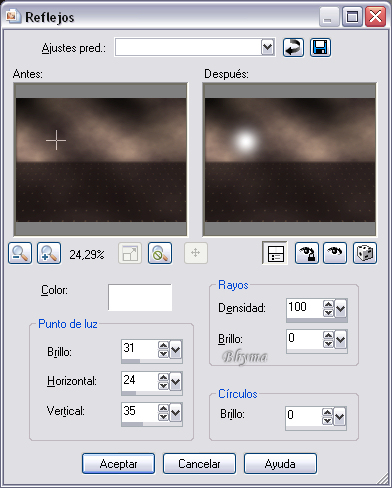The height and width of the screenshot is (488, 392).
Task: Toggle the auto-proof eye with lock icon
Action: 307,253
